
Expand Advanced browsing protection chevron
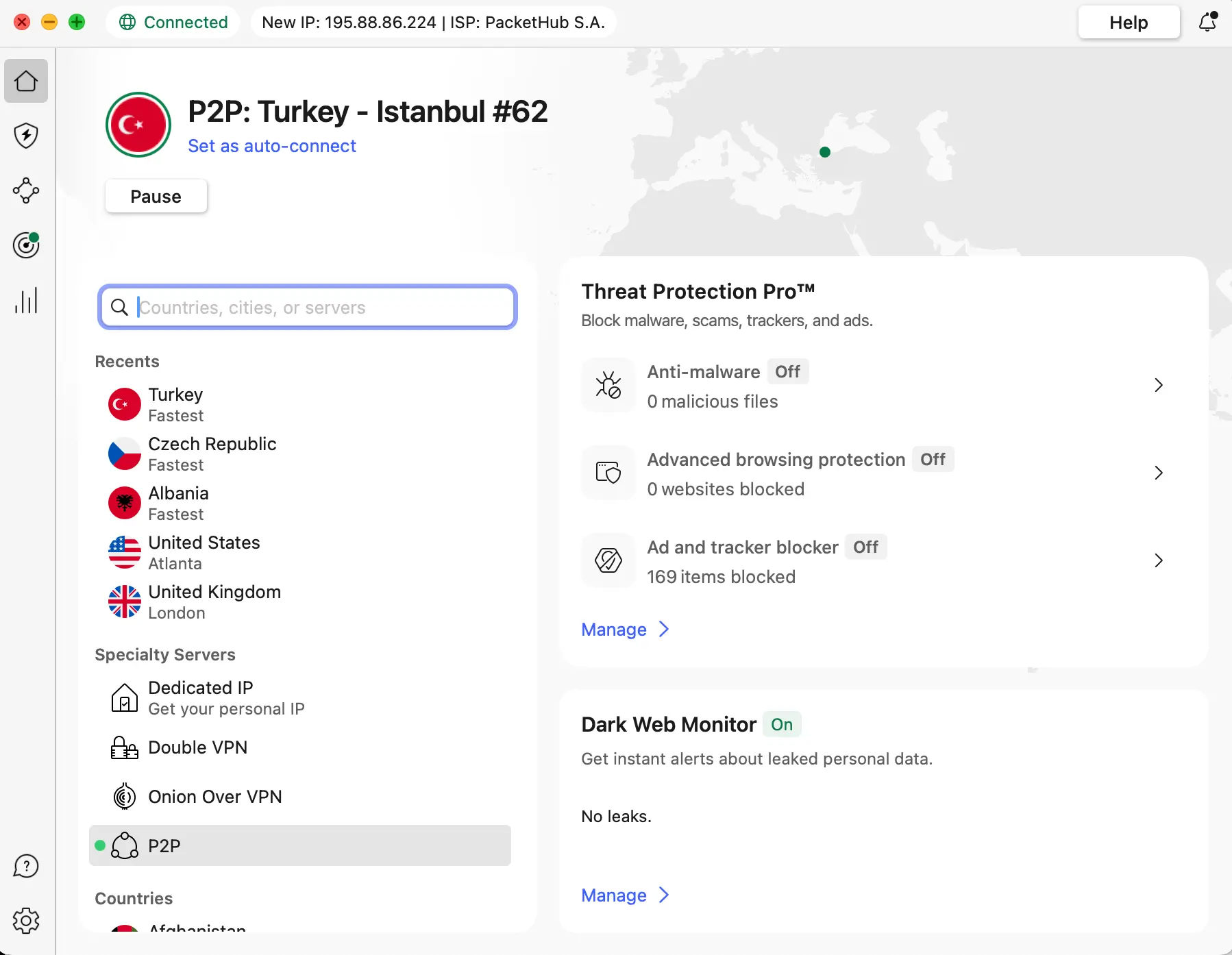click(x=1158, y=473)
